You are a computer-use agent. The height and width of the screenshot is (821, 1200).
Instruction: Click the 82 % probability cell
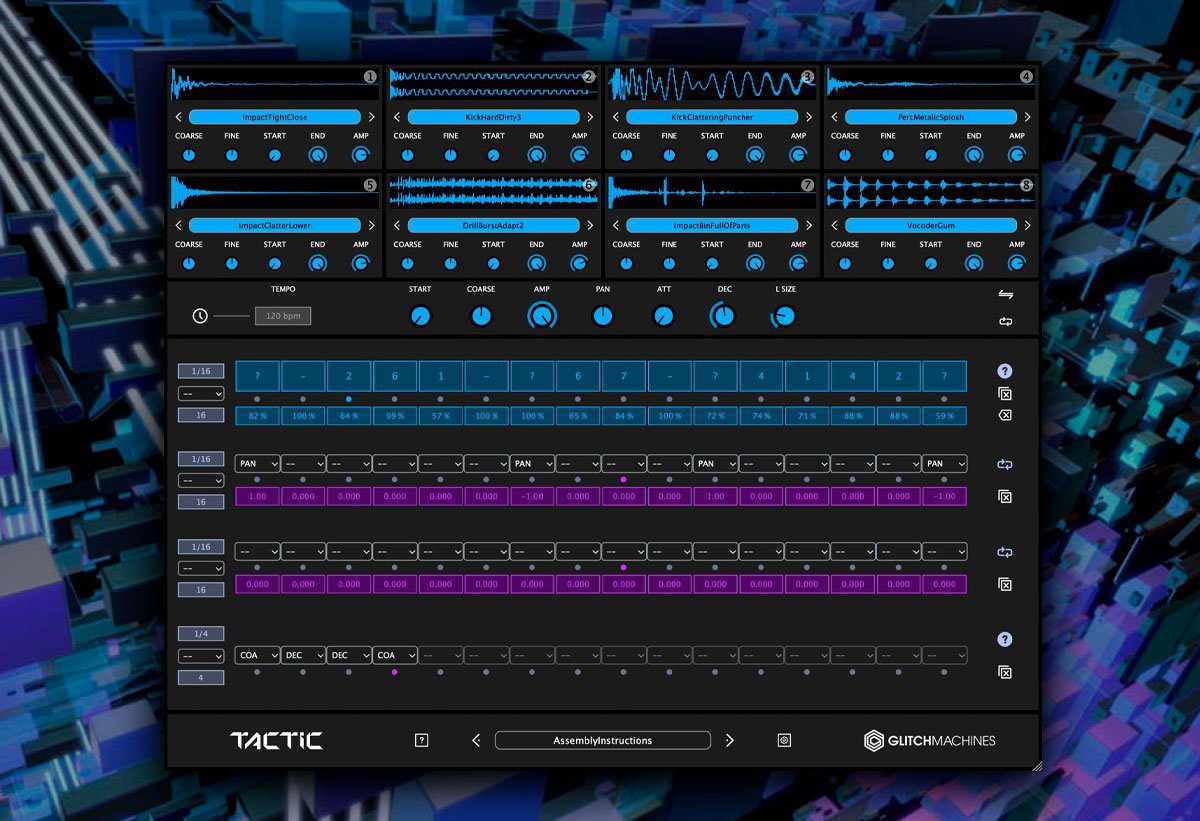click(257, 415)
